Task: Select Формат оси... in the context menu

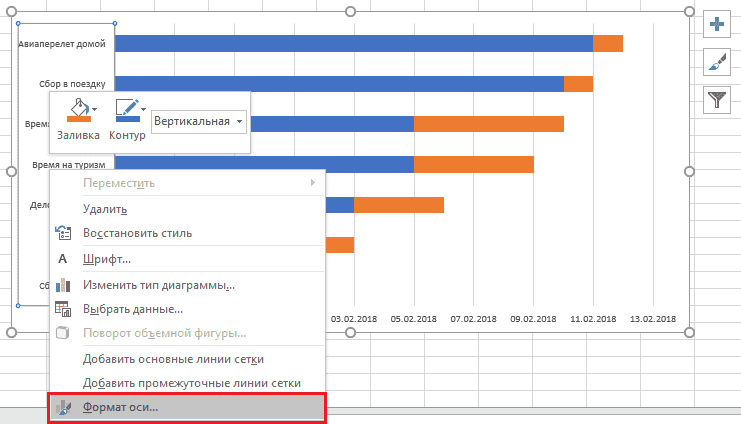Action: point(120,407)
